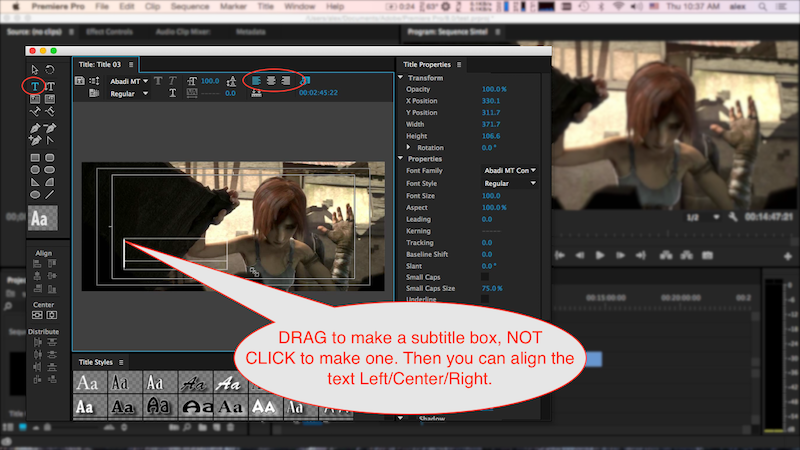Click New Title Based on Current Title icon
This screenshot has width=800, height=450.
(x=80, y=81)
